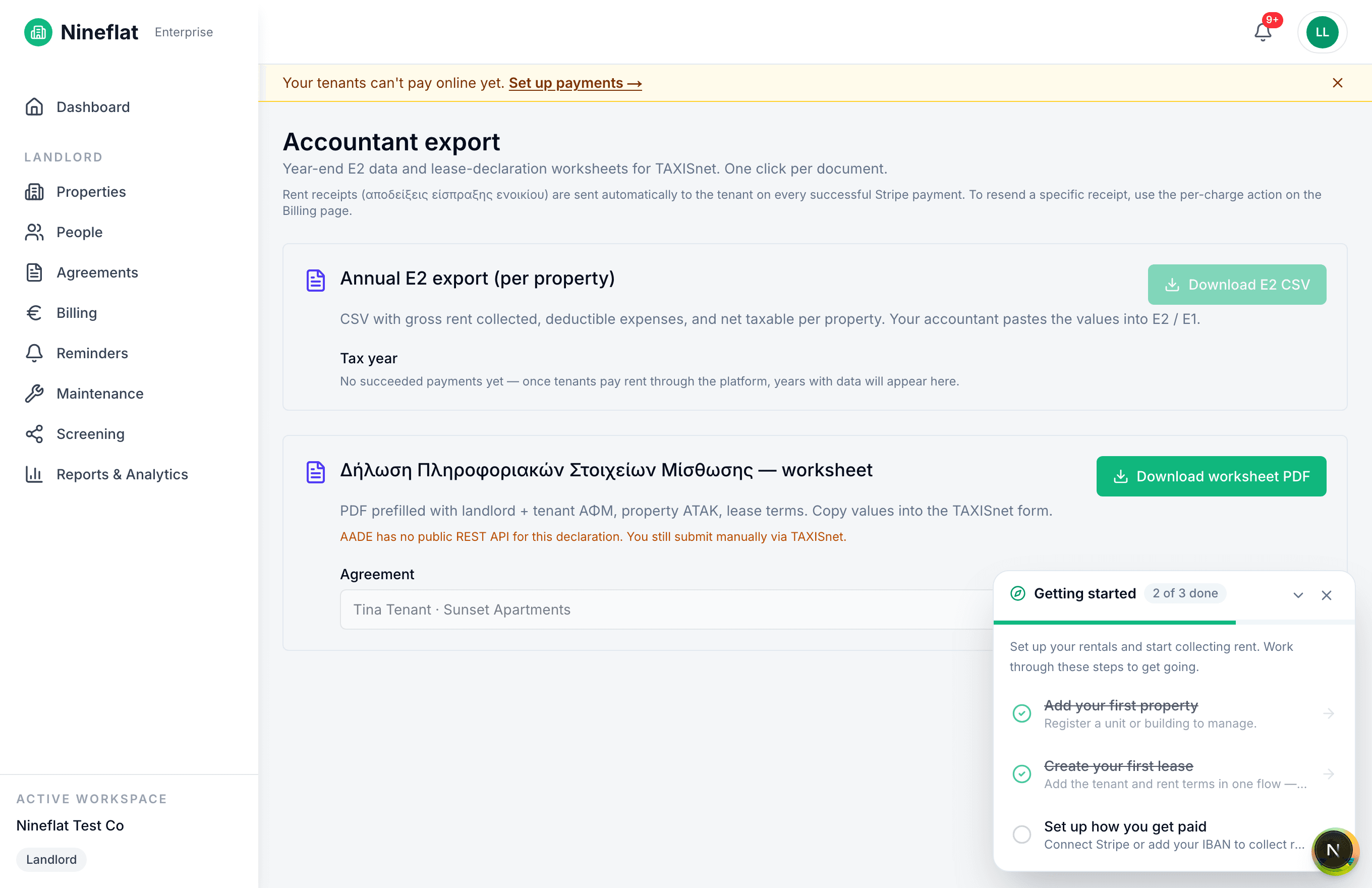Click the Screening share-nodes icon
This screenshot has height=888, width=1372.
coord(35,434)
